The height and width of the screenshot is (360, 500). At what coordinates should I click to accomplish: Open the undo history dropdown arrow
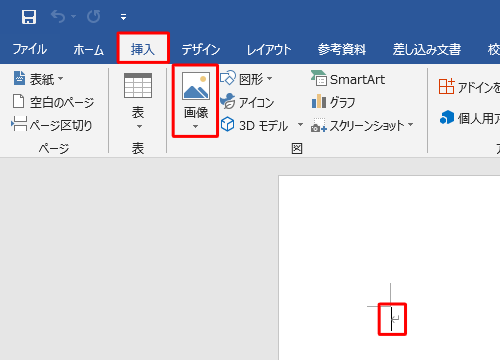click(74, 16)
